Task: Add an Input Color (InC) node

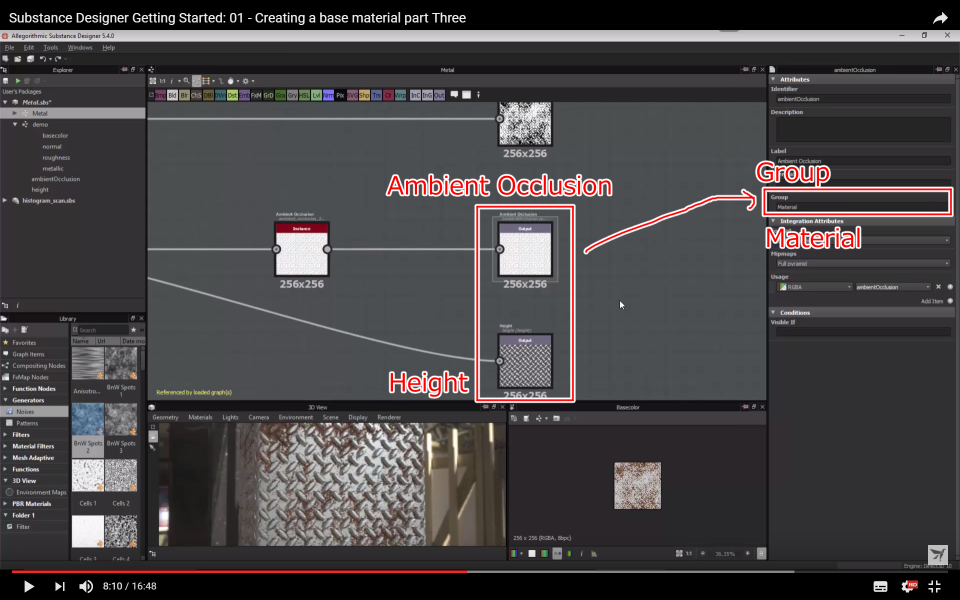Action: [x=415, y=96]
